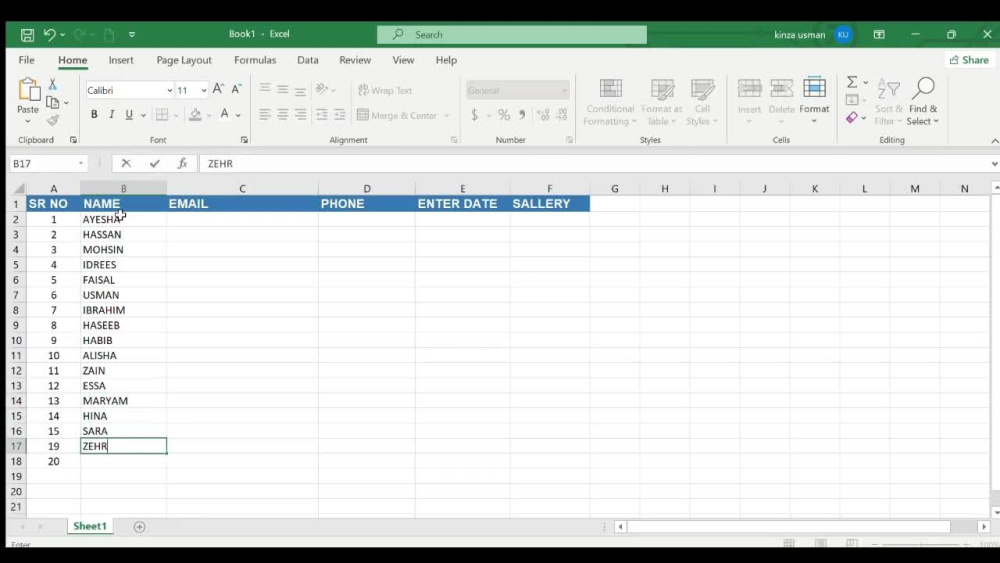Increase font size with larger A icon
This screenshot has width=1000, height=563.
(x=218, y=89)
